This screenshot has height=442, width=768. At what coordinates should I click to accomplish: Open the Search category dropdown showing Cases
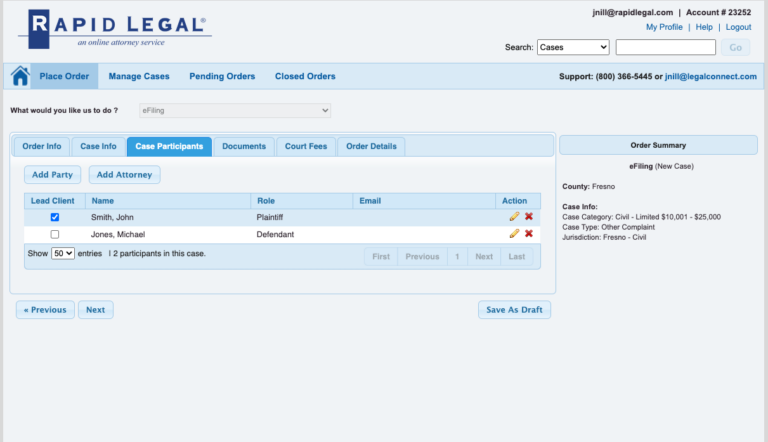pyautogui.click(x=573, y=47)
